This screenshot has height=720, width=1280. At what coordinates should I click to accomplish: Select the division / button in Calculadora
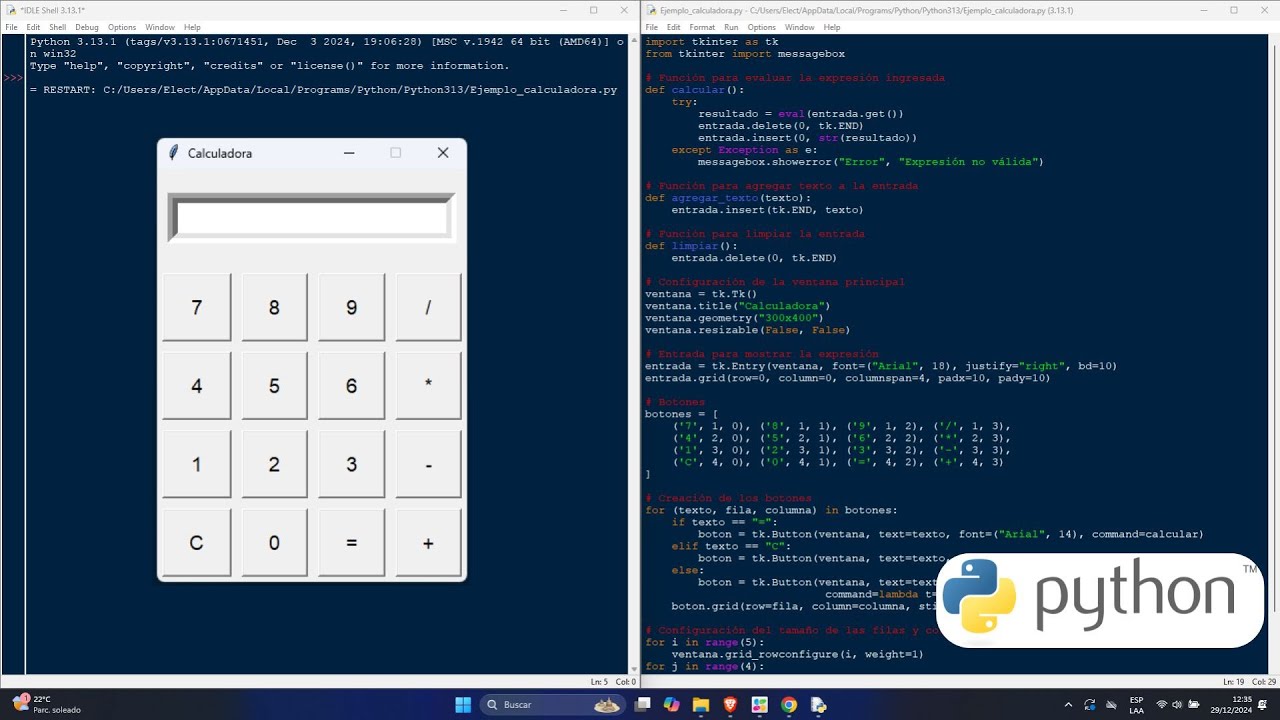tap(428, 307)
